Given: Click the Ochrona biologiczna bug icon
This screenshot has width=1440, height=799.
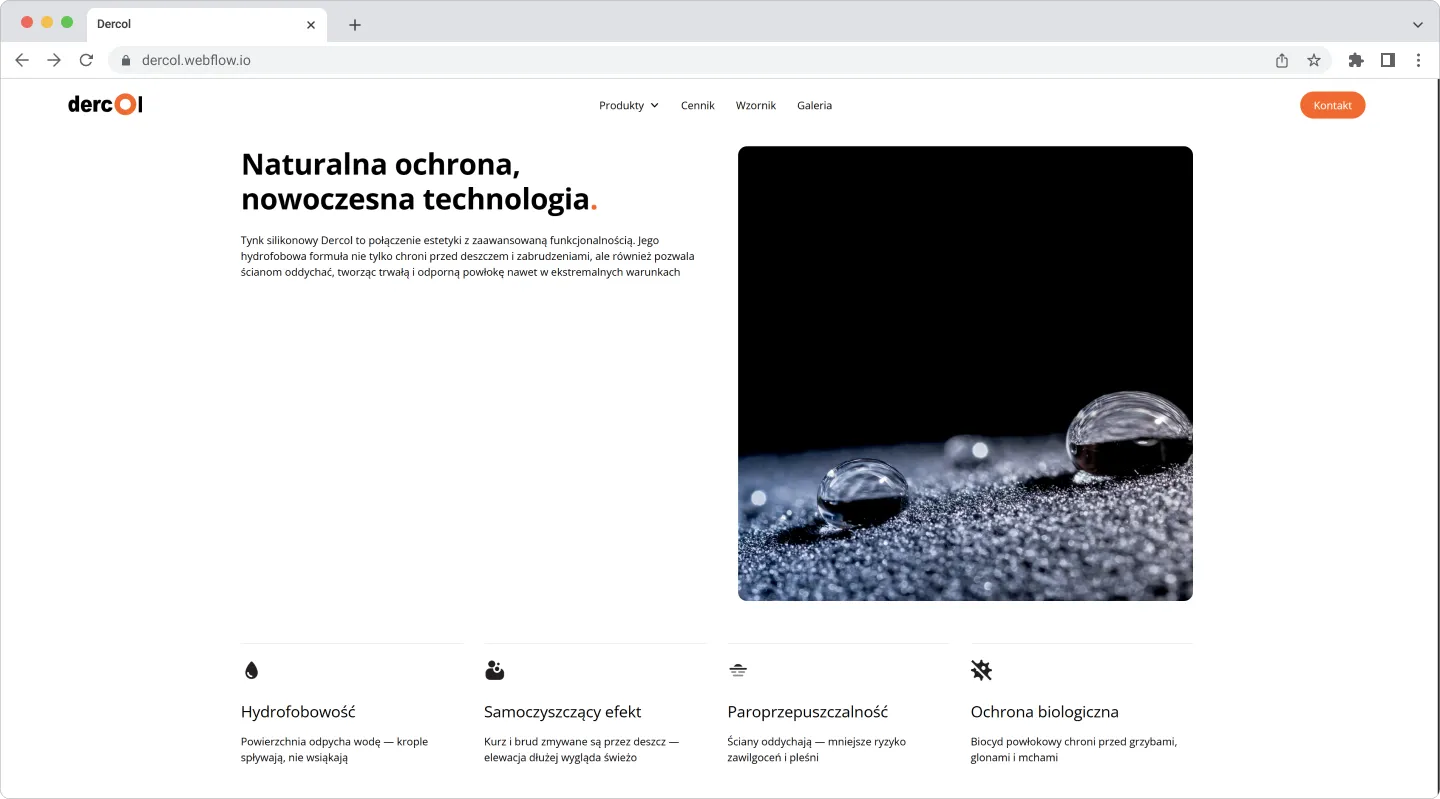Looking at the screenshot, I should pos(981,670).
